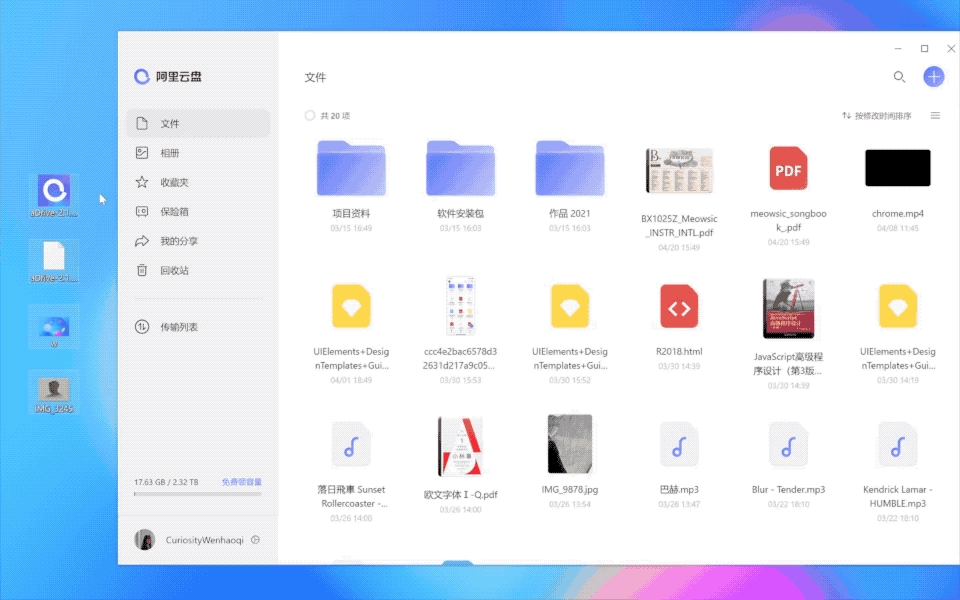This screenshot has width=960, height=600.
Task: Select the R2018.html file icon
Action: [679, 307]
